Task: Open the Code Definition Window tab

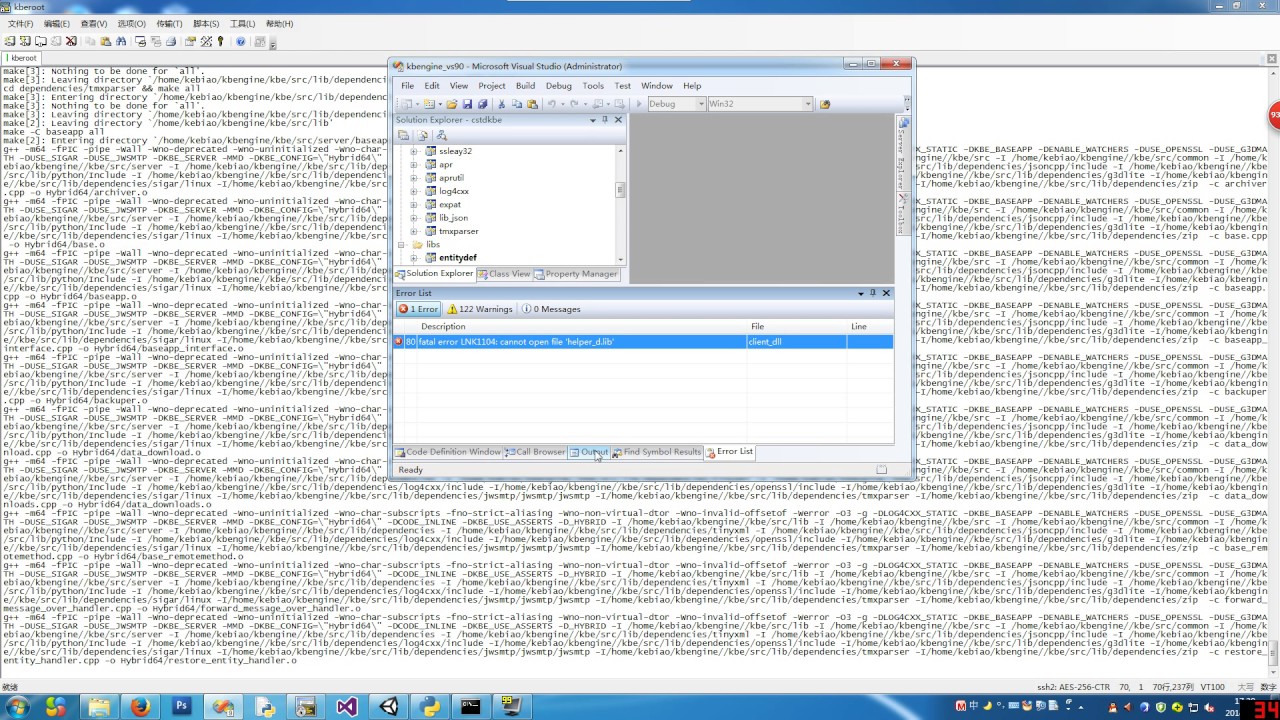Action: (x=448, y=452)
